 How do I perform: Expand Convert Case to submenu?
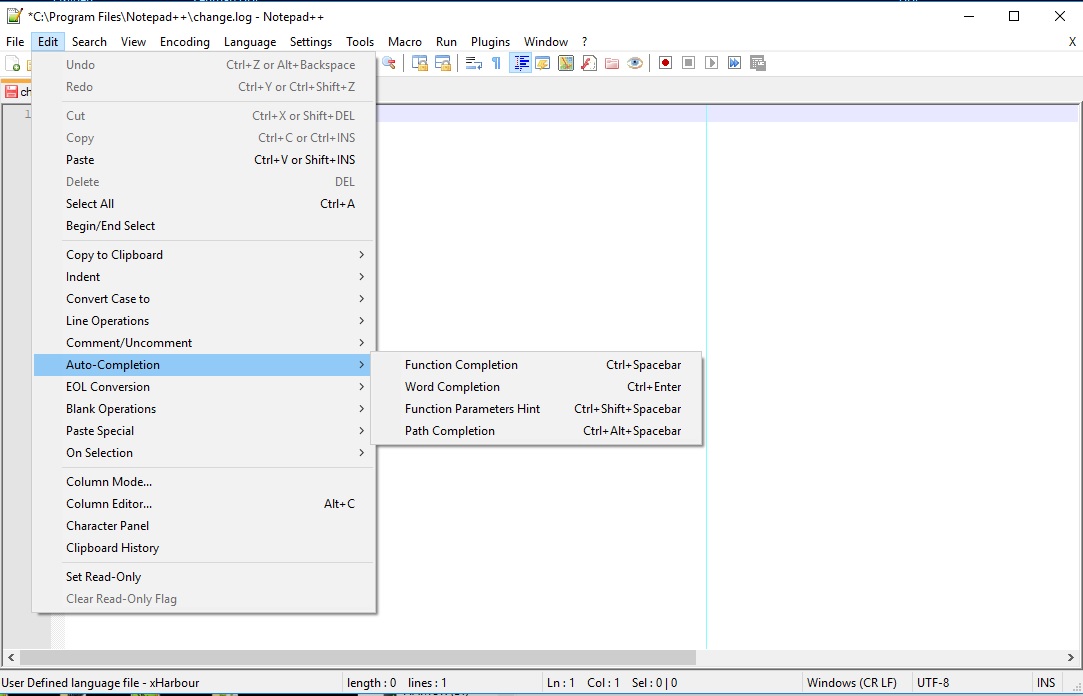204,299
